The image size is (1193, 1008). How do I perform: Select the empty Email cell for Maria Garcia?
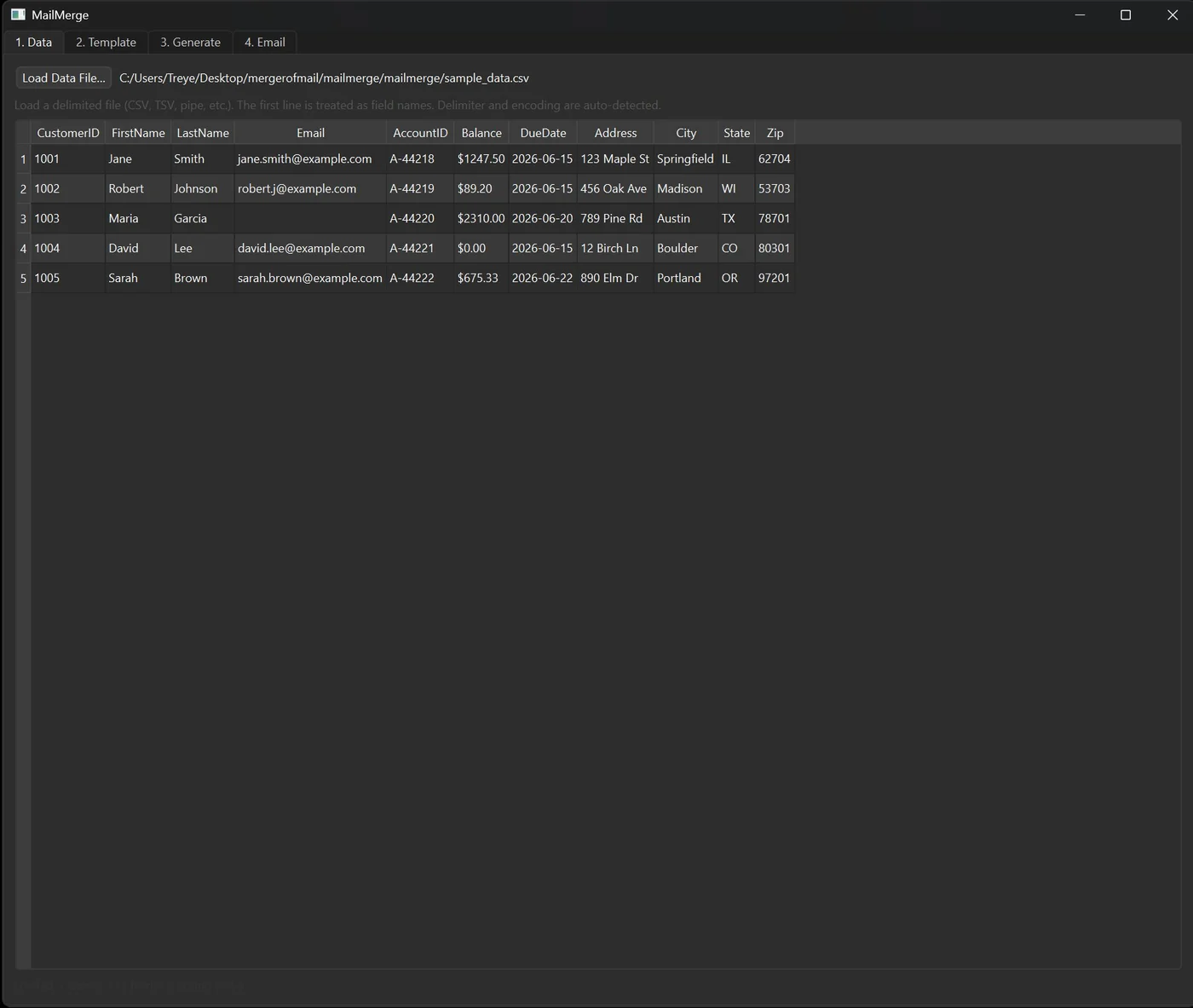point(310,218)
